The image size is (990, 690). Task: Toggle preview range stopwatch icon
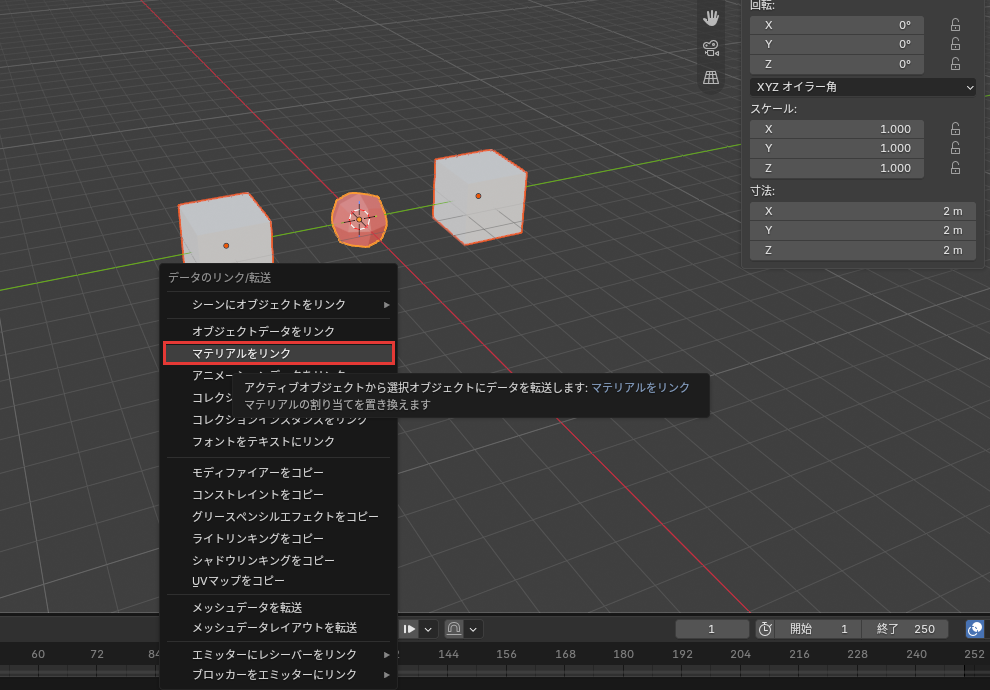click(765, 629)
